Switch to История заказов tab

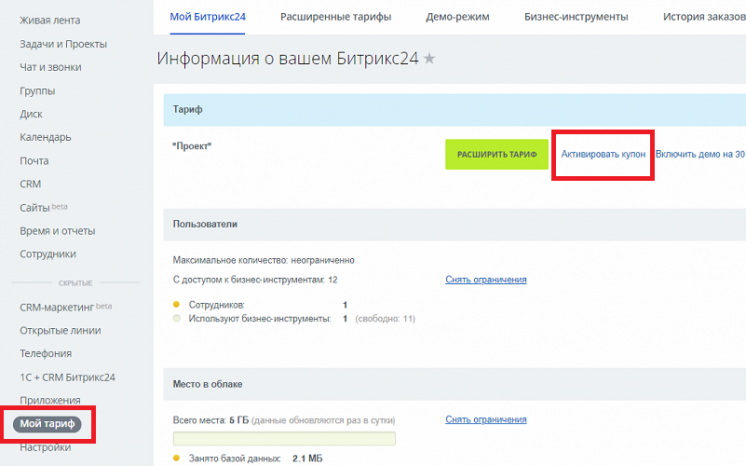[x=704, y=17]
